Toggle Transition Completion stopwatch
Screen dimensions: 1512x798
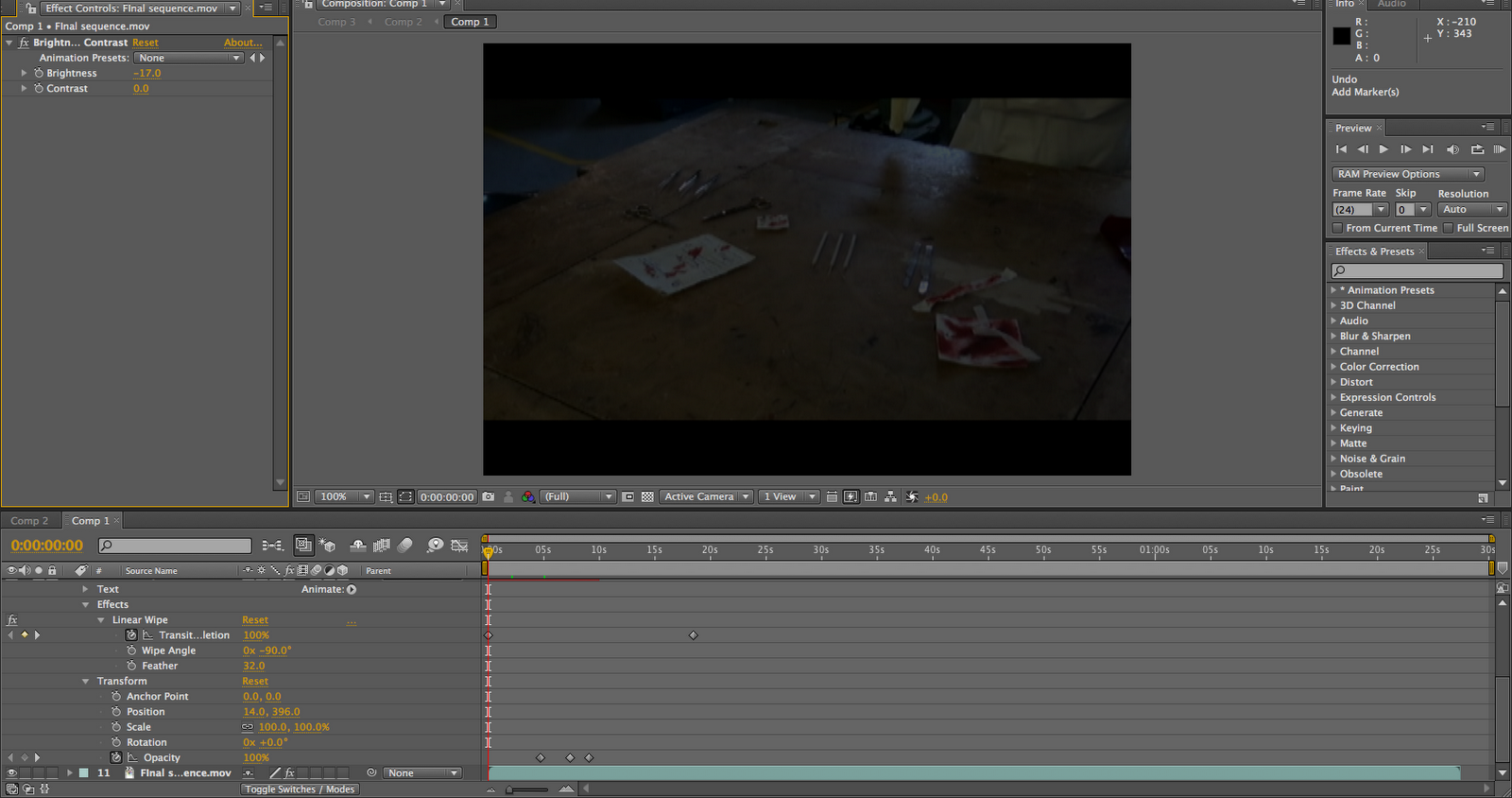tap(131, 635)
